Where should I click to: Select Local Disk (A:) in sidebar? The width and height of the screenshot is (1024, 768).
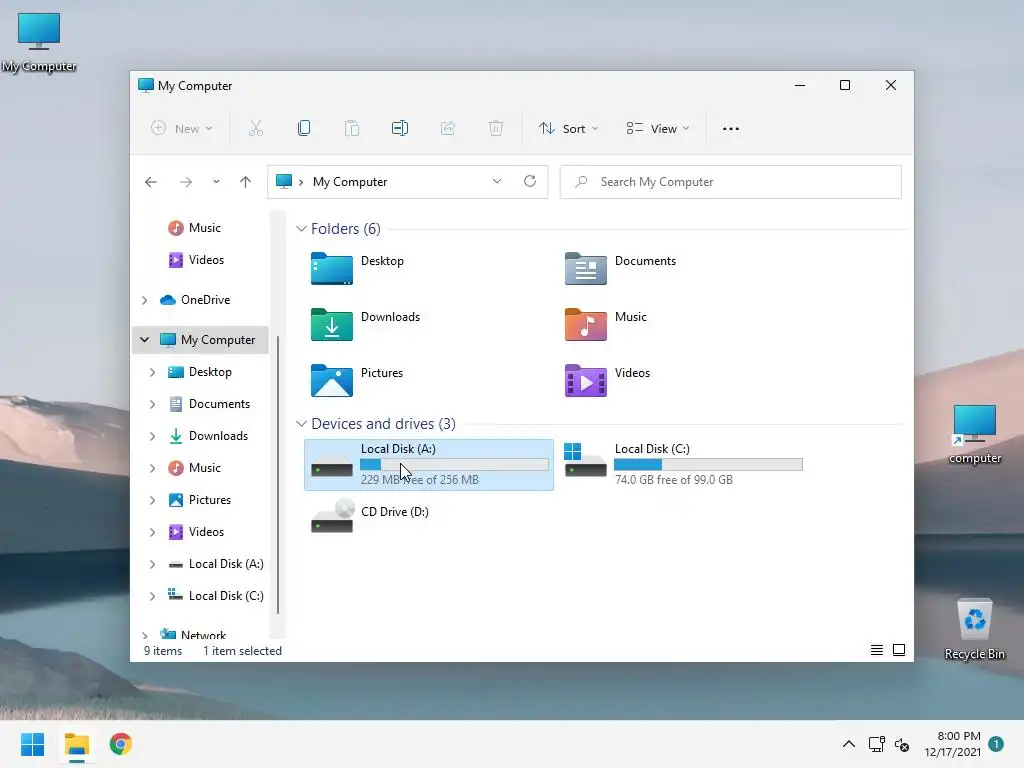pos(216,564)
